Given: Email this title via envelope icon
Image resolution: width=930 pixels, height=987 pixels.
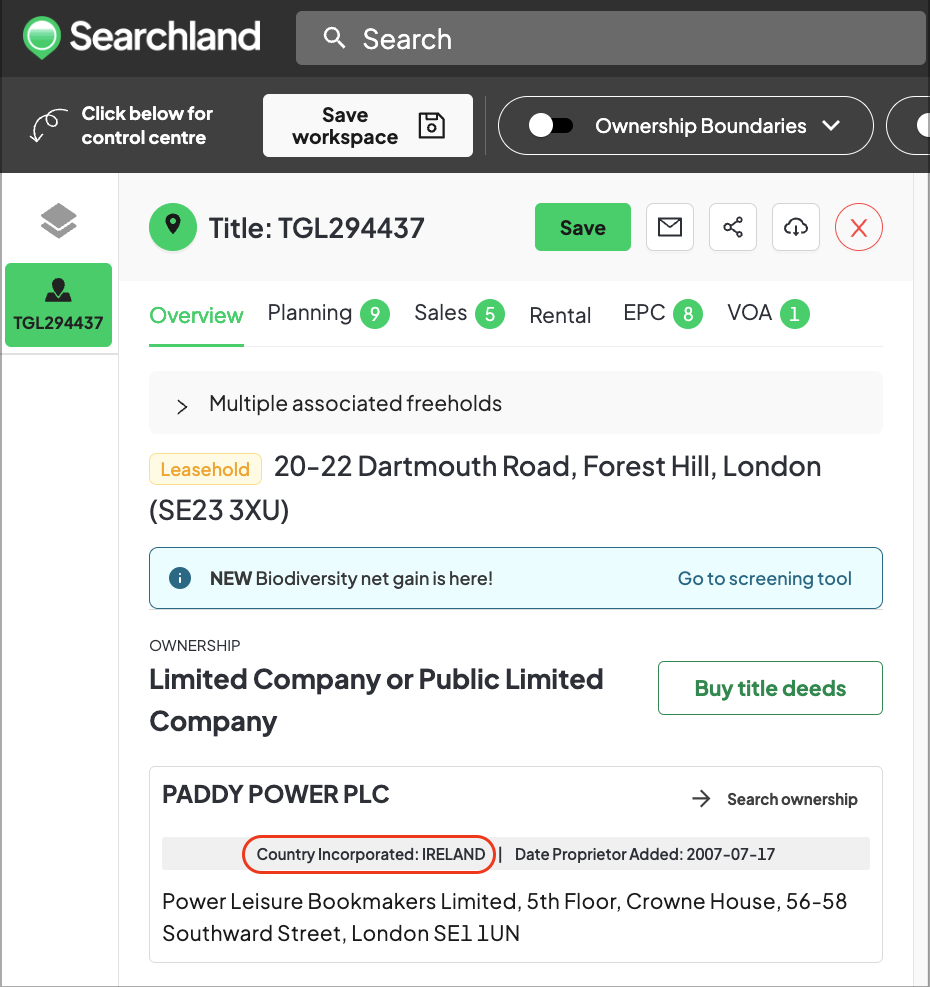Looking at the screenshot, I should pos(670,227).
